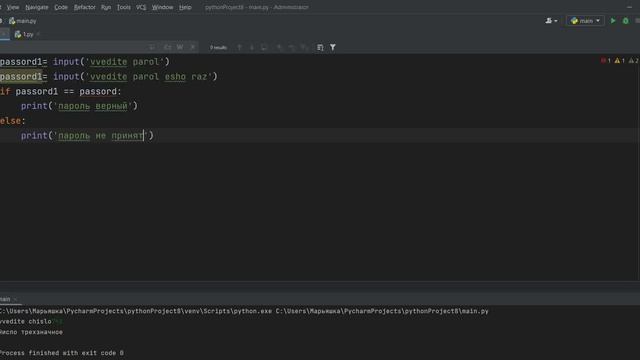Start debugging with the green bug icon
The height and width of the screenshot is (360, 640).
(625, 21)
